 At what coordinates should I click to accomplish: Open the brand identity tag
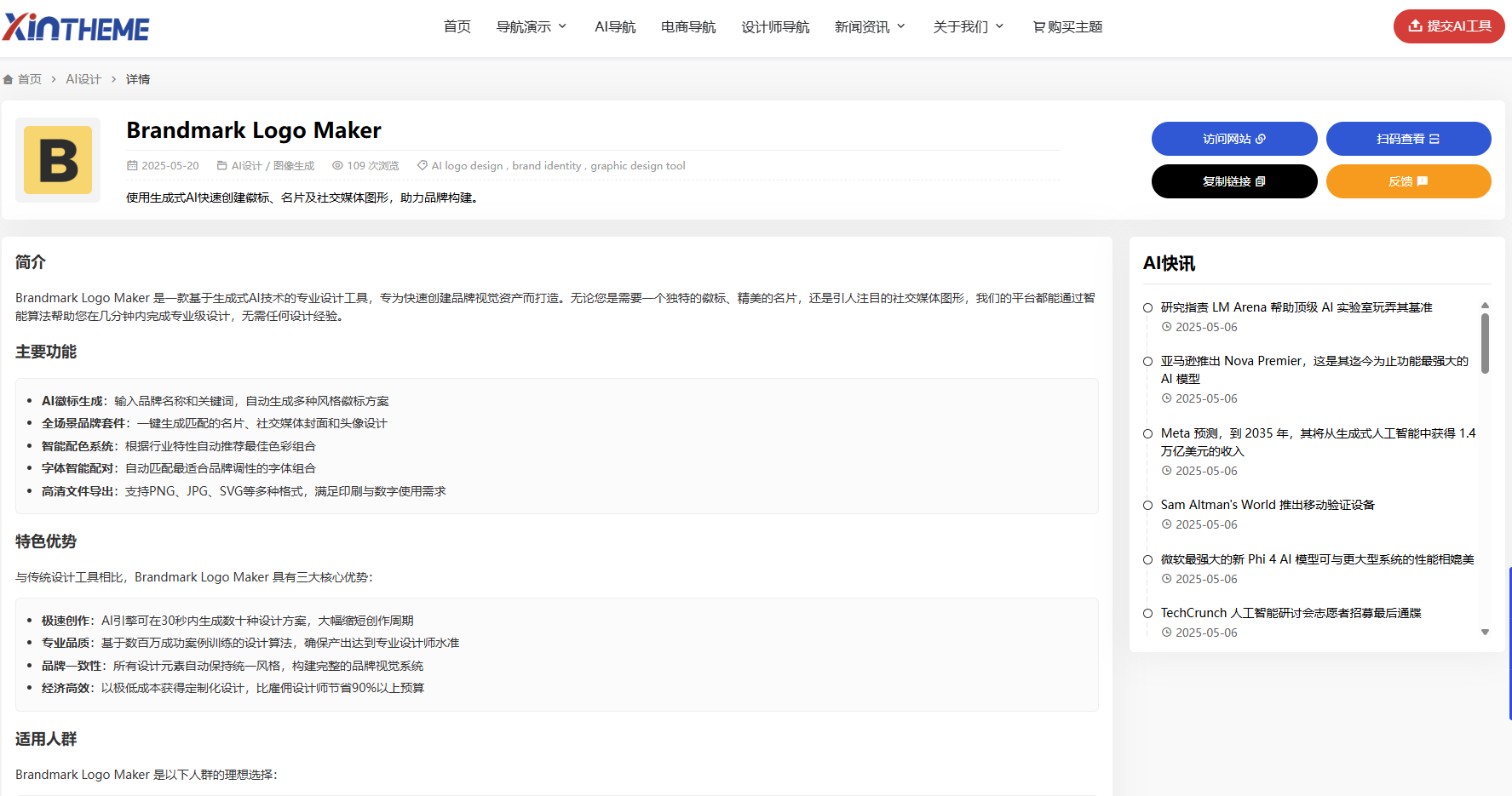click(547, 166)
